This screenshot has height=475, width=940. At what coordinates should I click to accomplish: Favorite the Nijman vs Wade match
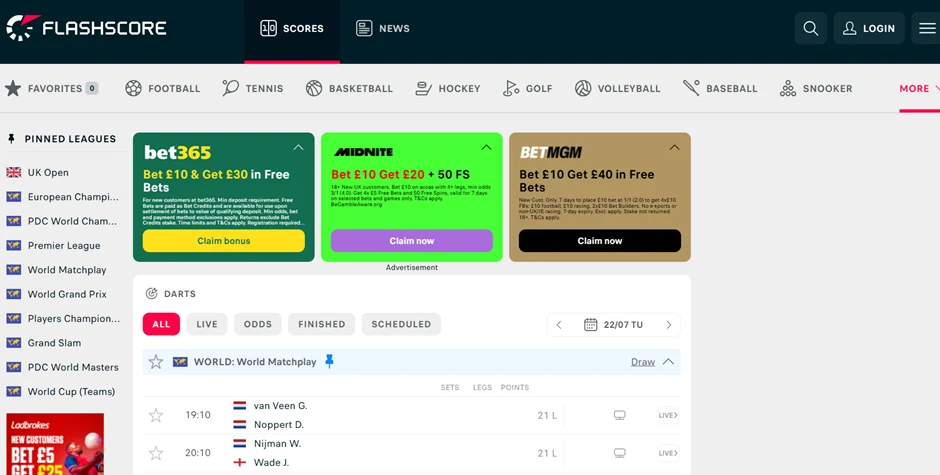[156, 453]
